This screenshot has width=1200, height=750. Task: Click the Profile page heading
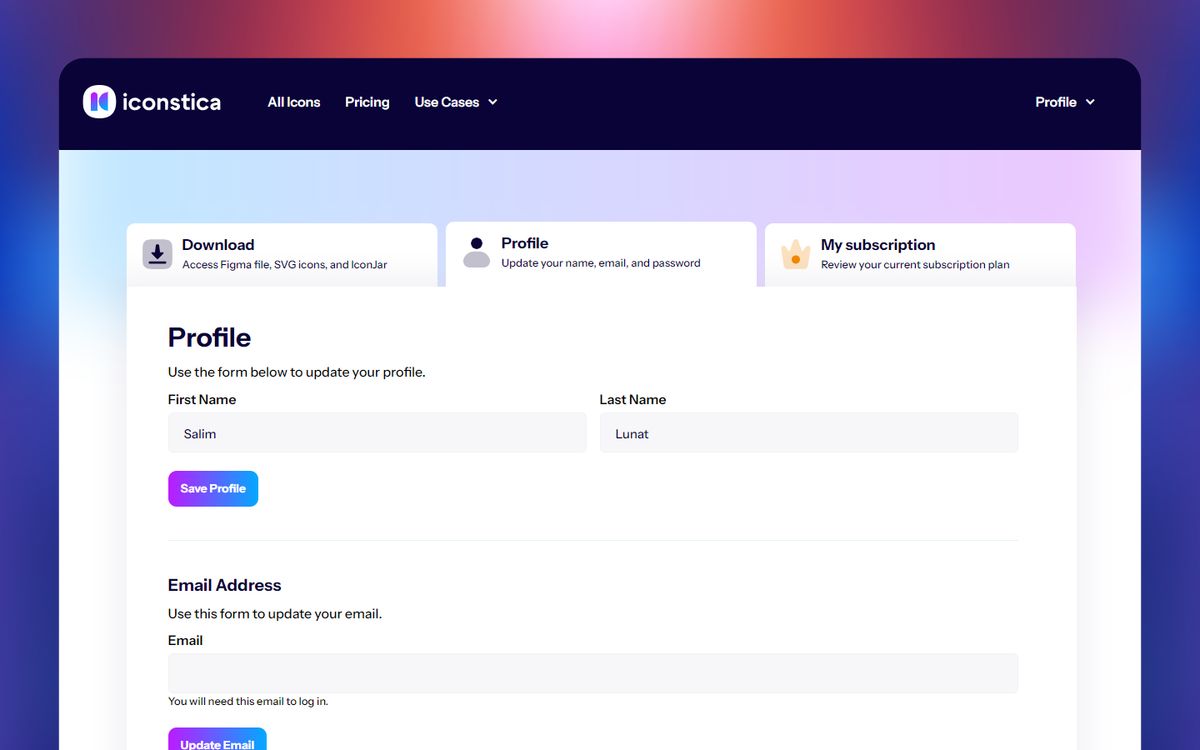click(x=209, y=337)
